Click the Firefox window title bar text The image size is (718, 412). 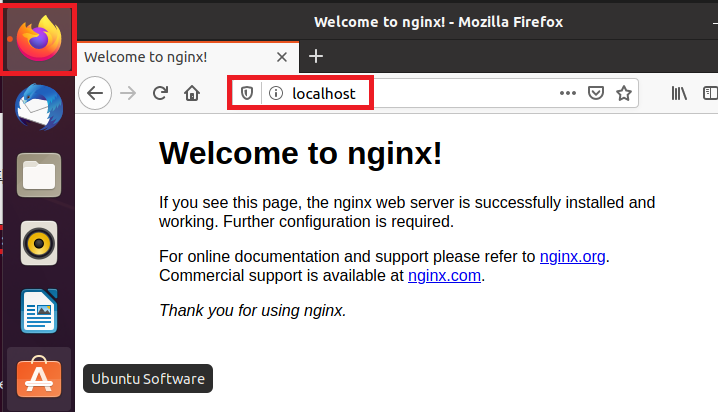pyautogui.click(x=438, y=22)
